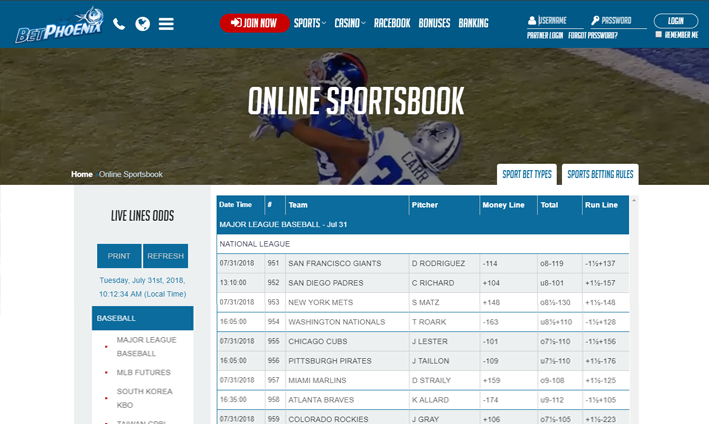
Task: Open the Racebook menu item
Action: point(392,23)
